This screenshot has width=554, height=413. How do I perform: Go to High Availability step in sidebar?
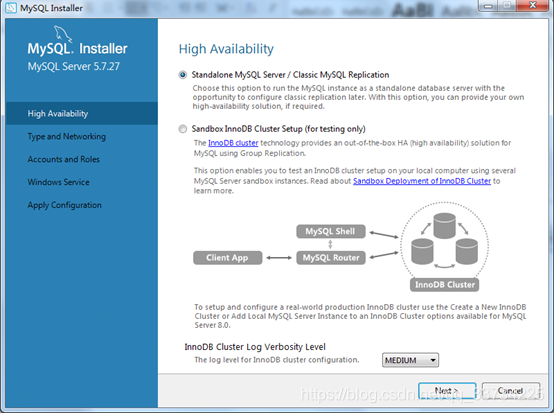82,113
